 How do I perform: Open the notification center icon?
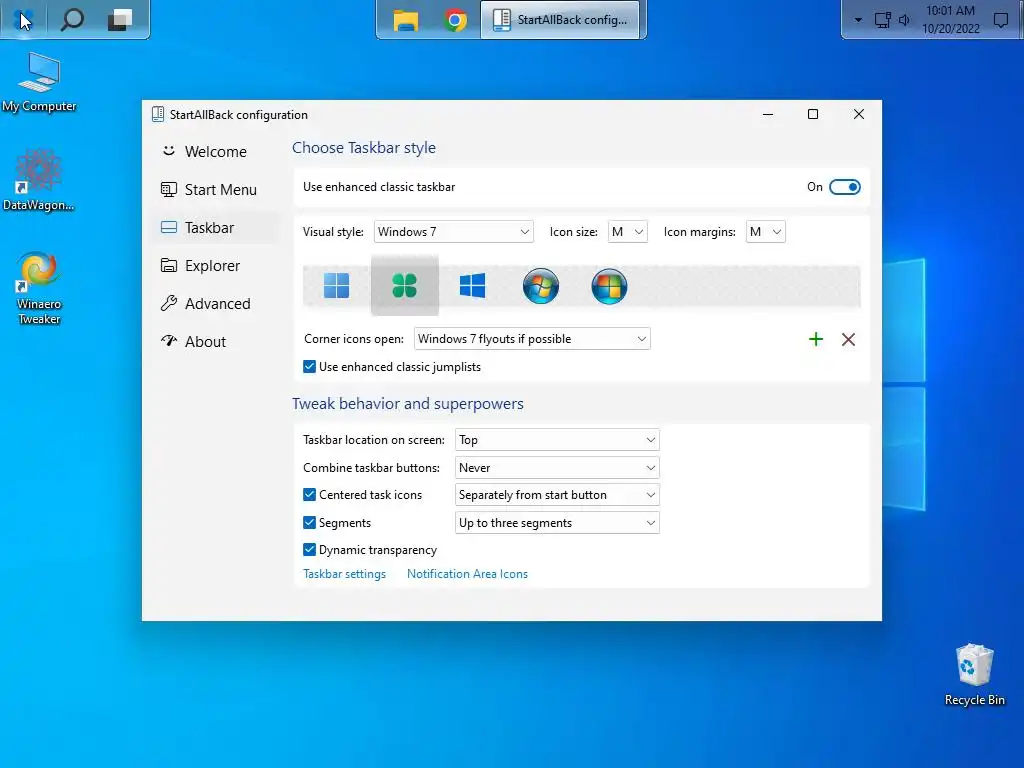(x=1000, y=20)
